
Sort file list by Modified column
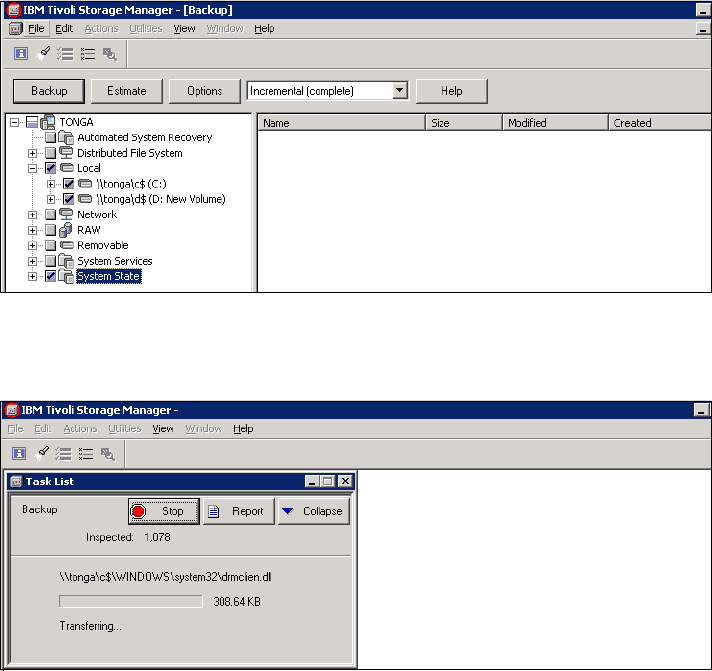coord(555,123)
